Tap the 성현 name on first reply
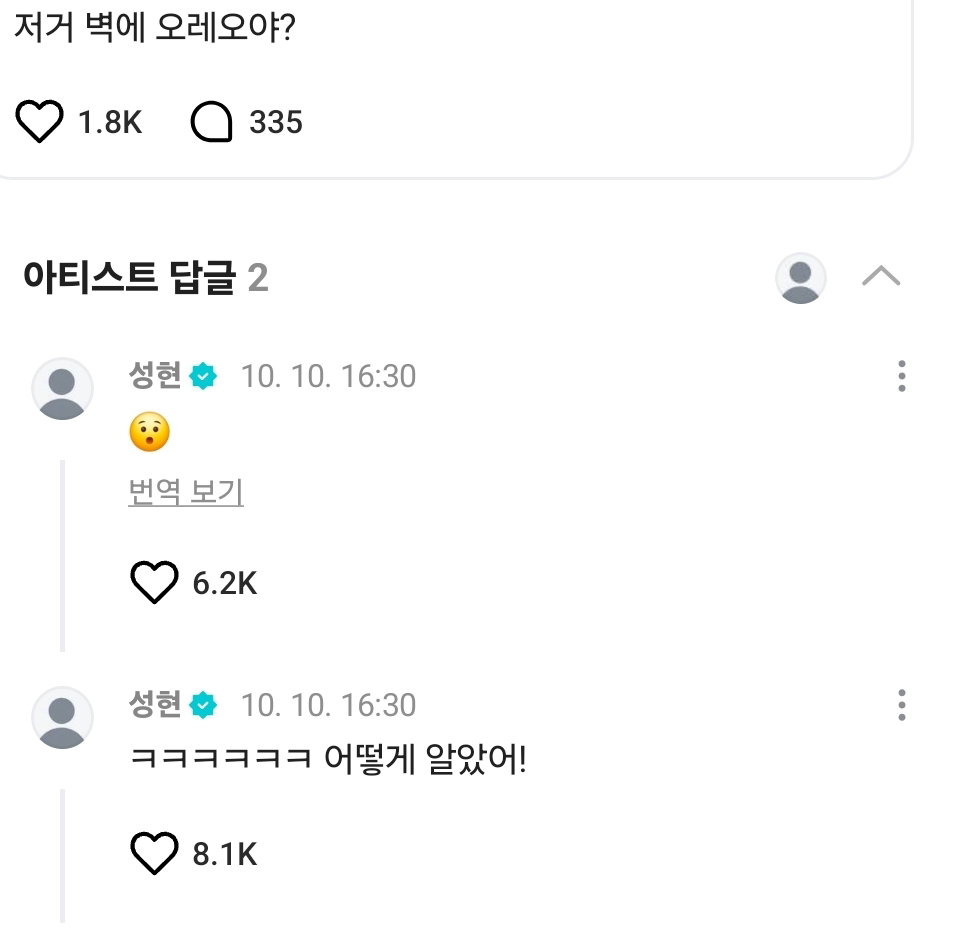This screenshot has height=929, width=955. point(155,375)
